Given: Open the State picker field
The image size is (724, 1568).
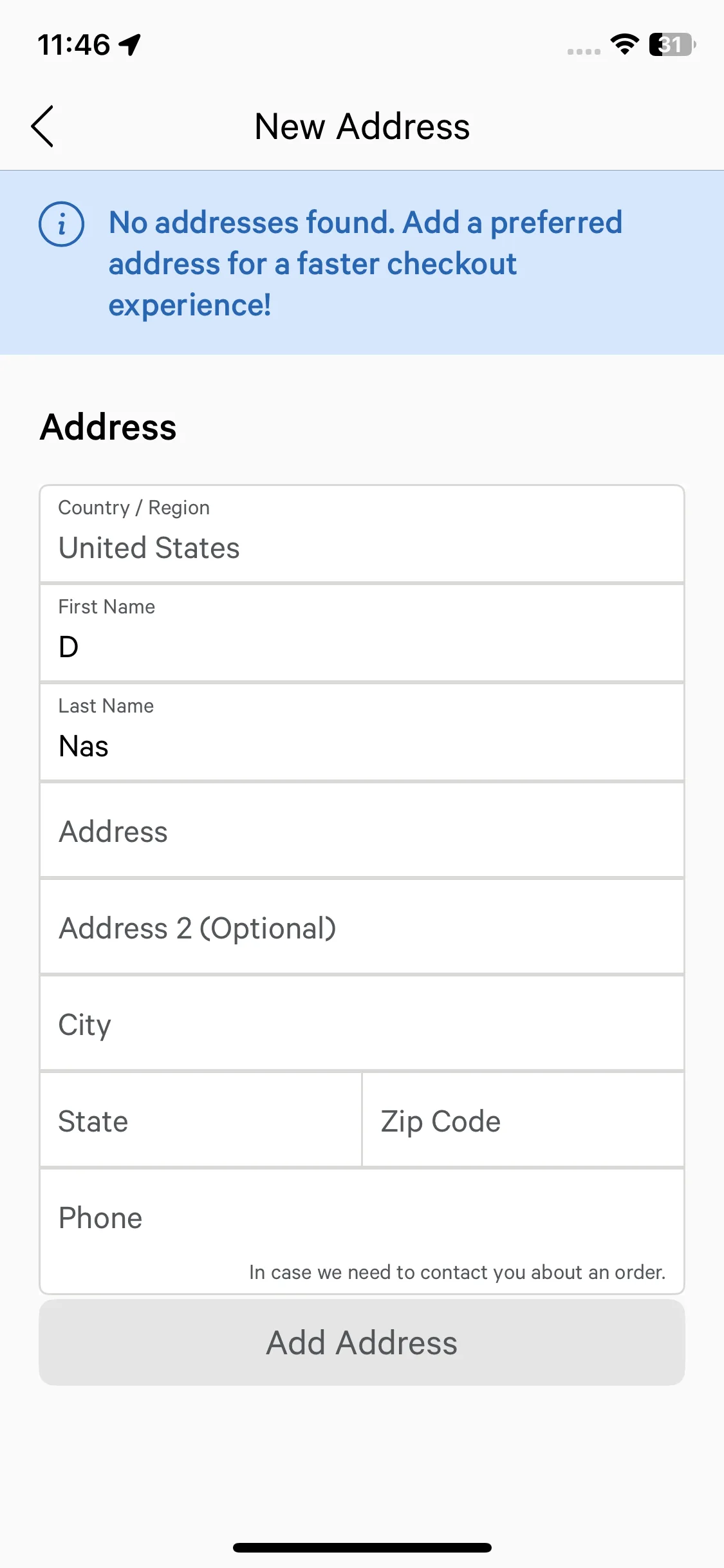Looking at the screenshot, I should coord(201,1121).
